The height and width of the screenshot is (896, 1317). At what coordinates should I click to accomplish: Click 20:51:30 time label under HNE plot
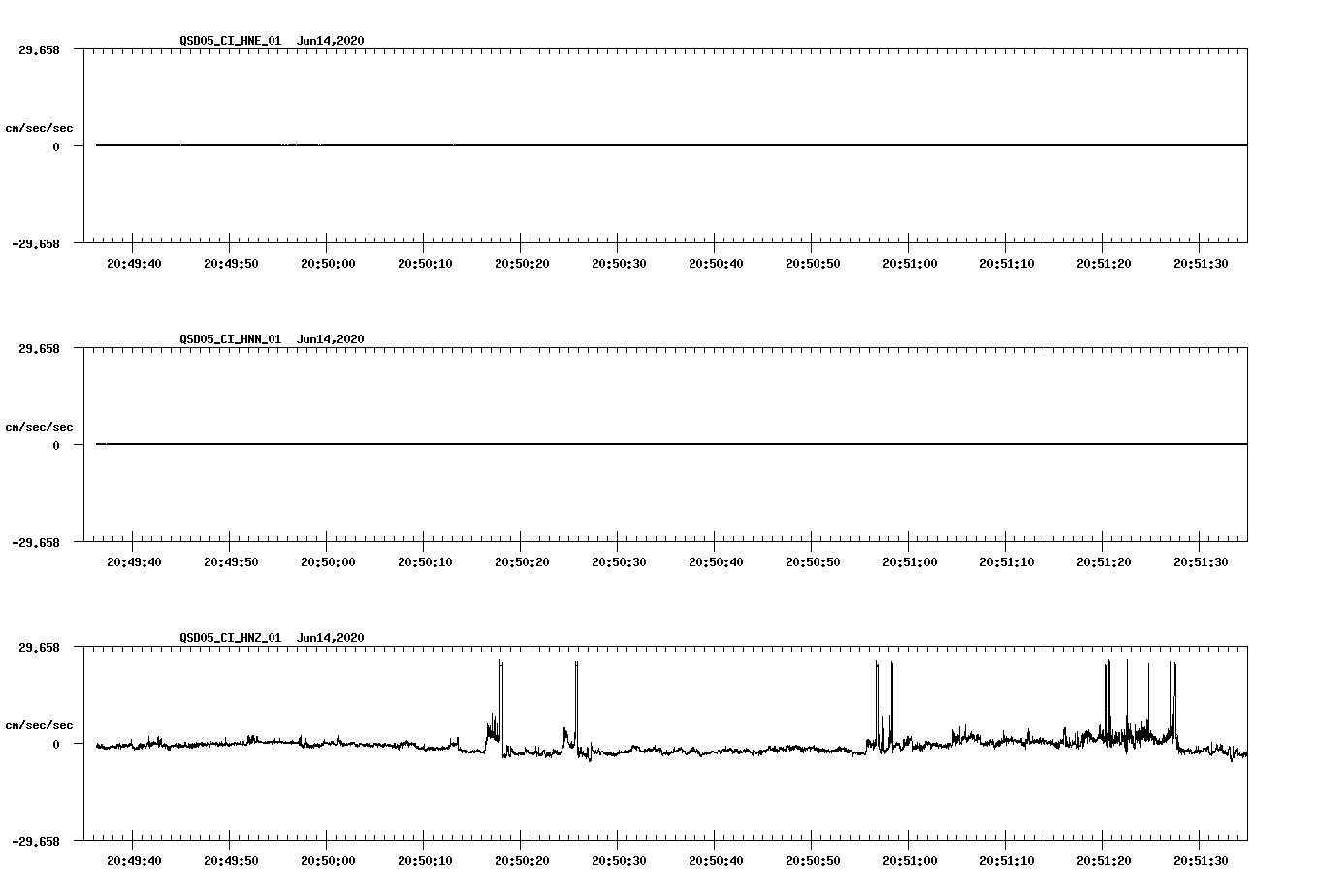pyautogui.click(x=1201, y=263)
